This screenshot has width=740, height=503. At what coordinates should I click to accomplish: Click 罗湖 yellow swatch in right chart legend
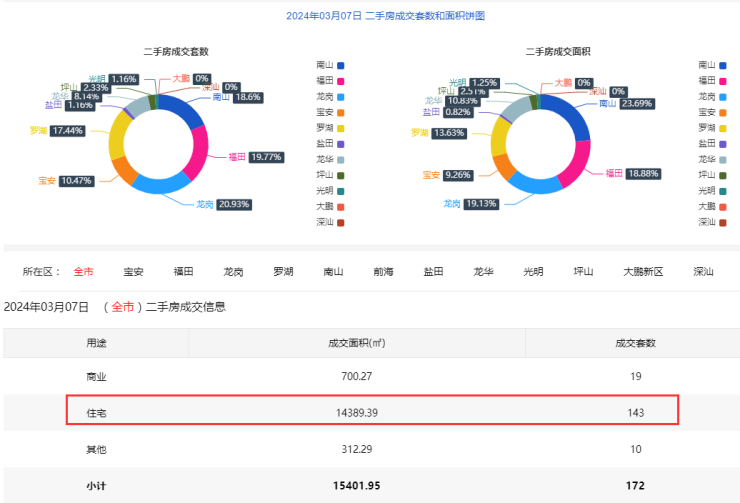723,128
